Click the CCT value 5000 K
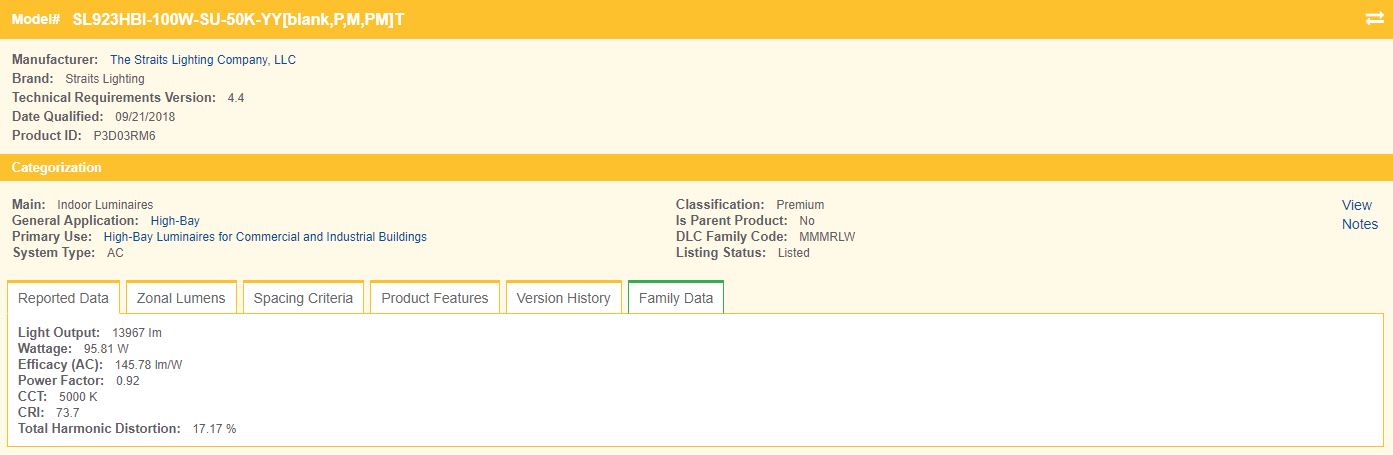The height and width of the screenshot is (455, 1393). (x=78, y=396)
